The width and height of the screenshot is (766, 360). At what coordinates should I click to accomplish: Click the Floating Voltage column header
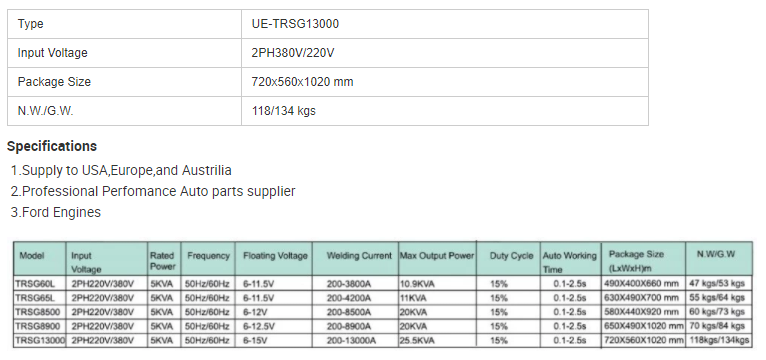[276, 255]
